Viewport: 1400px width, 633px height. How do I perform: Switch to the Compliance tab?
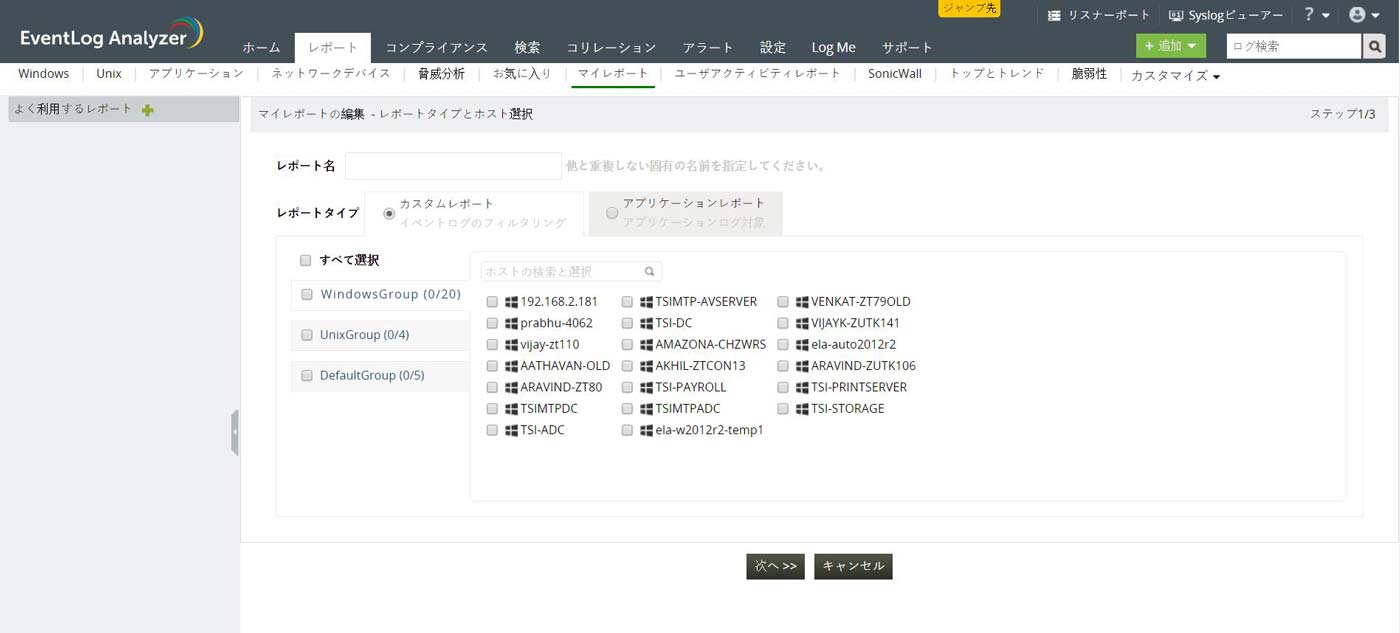click(x=436, y=48)
